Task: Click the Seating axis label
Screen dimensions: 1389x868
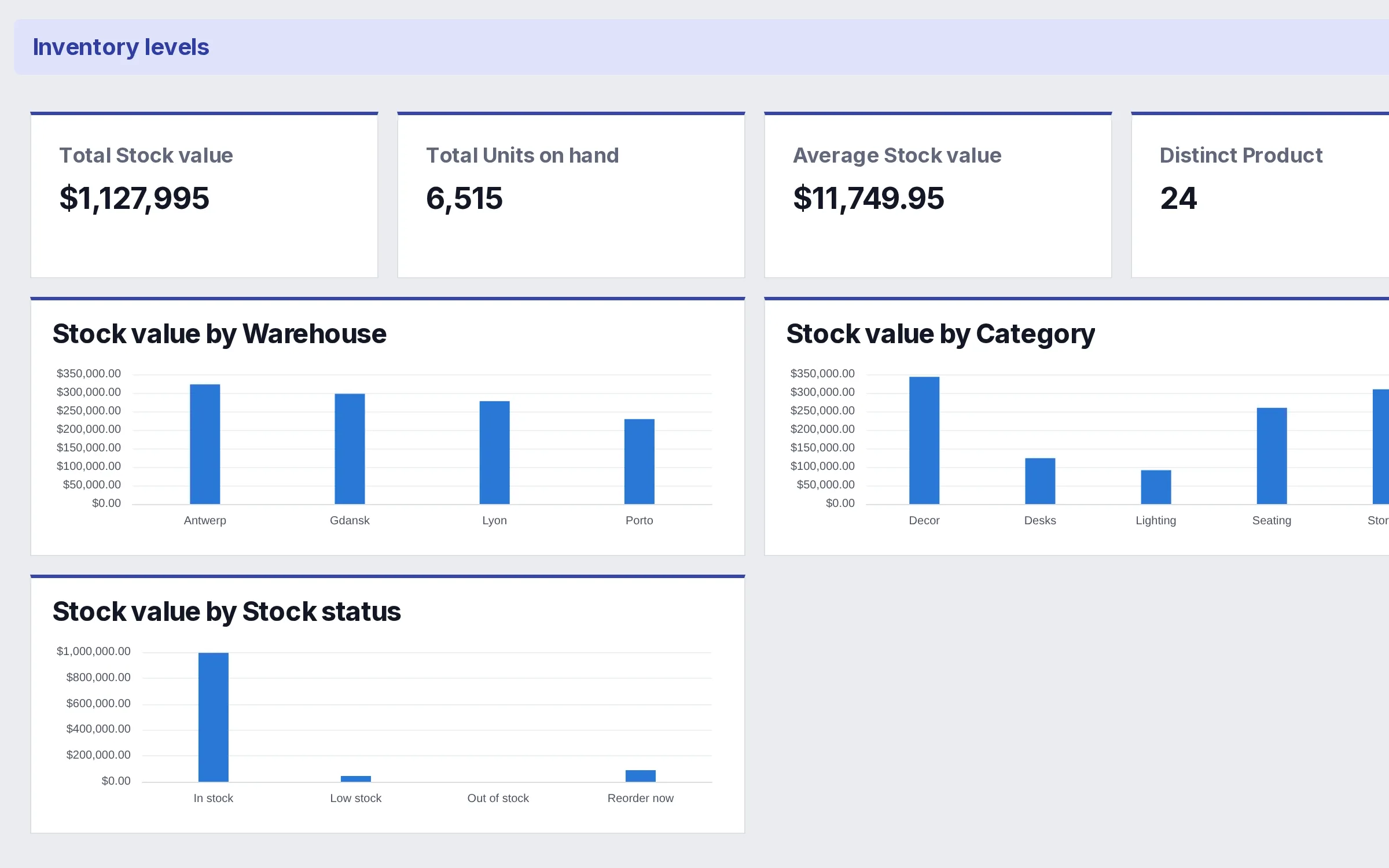Action: (1272, 520)
